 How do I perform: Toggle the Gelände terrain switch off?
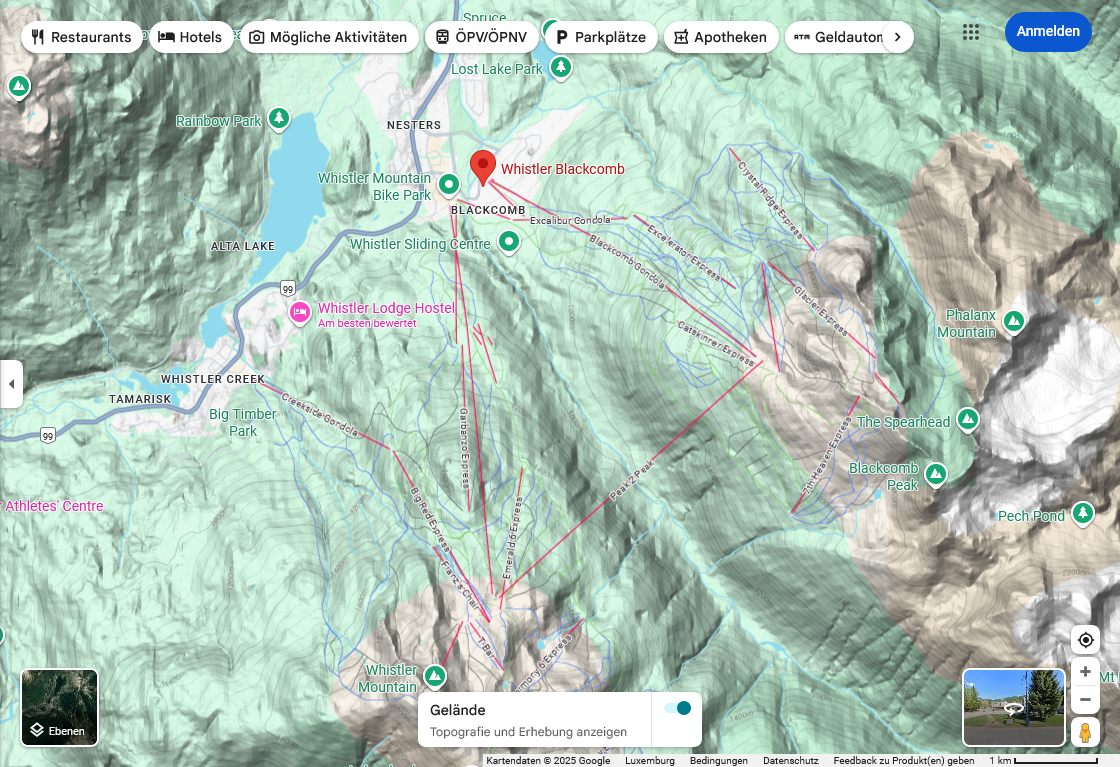(677, 708)
